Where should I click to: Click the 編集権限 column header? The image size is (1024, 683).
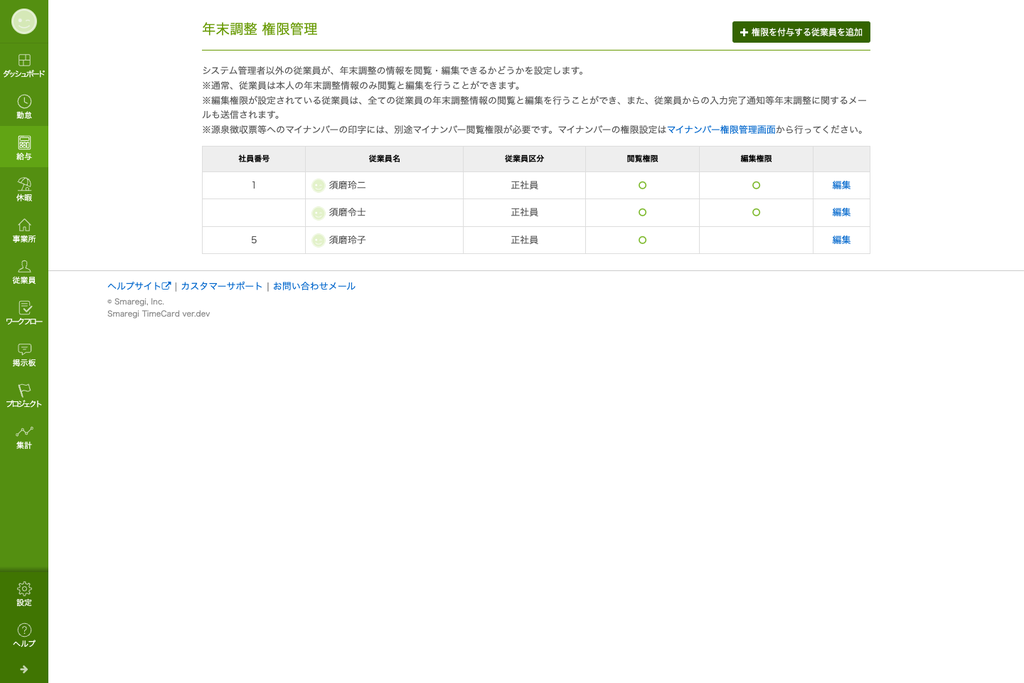[x=756, y=159]
